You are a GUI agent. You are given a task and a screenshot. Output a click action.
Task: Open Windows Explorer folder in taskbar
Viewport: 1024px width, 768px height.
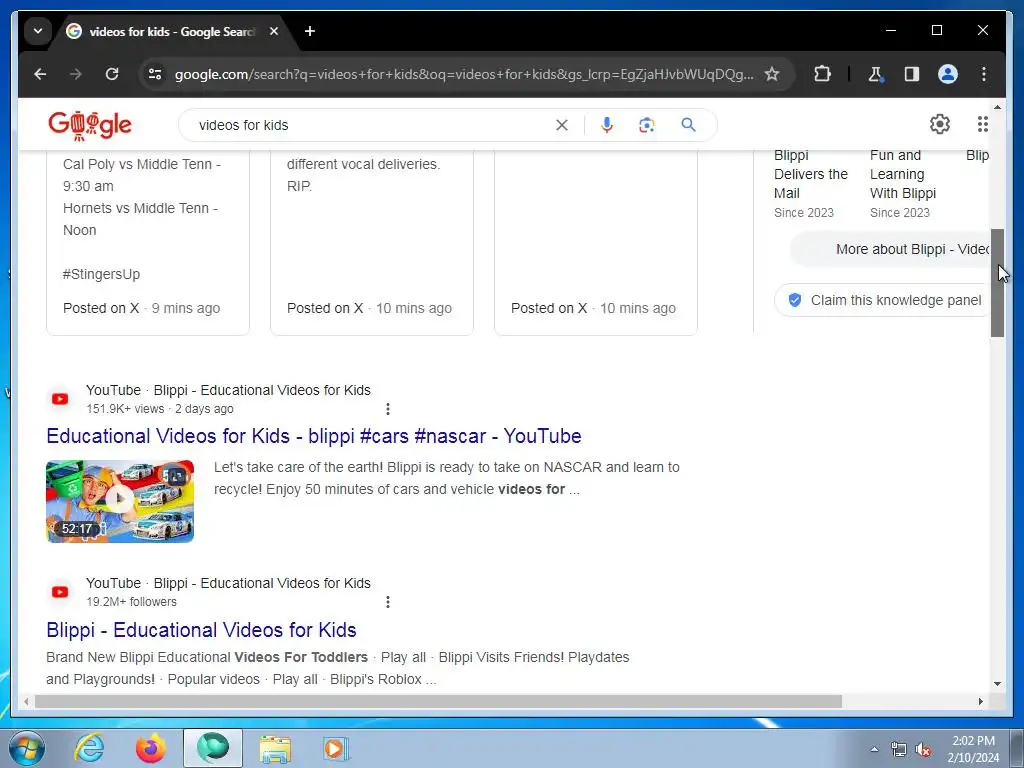click(x=275, y=748)
